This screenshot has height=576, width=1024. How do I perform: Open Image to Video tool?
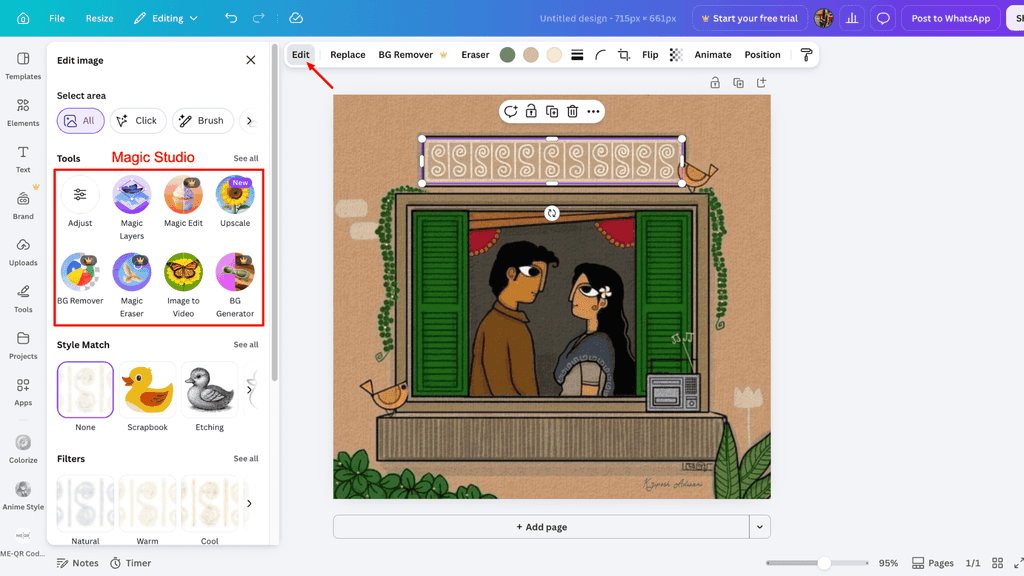click(184, 285)
